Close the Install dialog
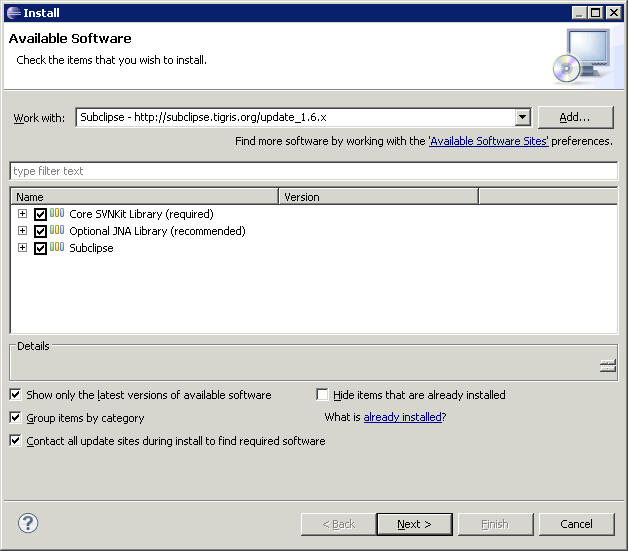Image resolution: width=628 pixels, height=551 pixels. pyautogui.click(x=613, y=13)
